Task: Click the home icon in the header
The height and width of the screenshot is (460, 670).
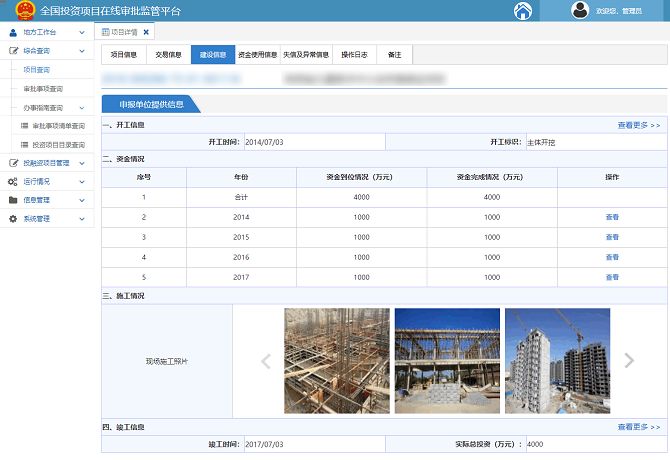Action: point(522,11)
